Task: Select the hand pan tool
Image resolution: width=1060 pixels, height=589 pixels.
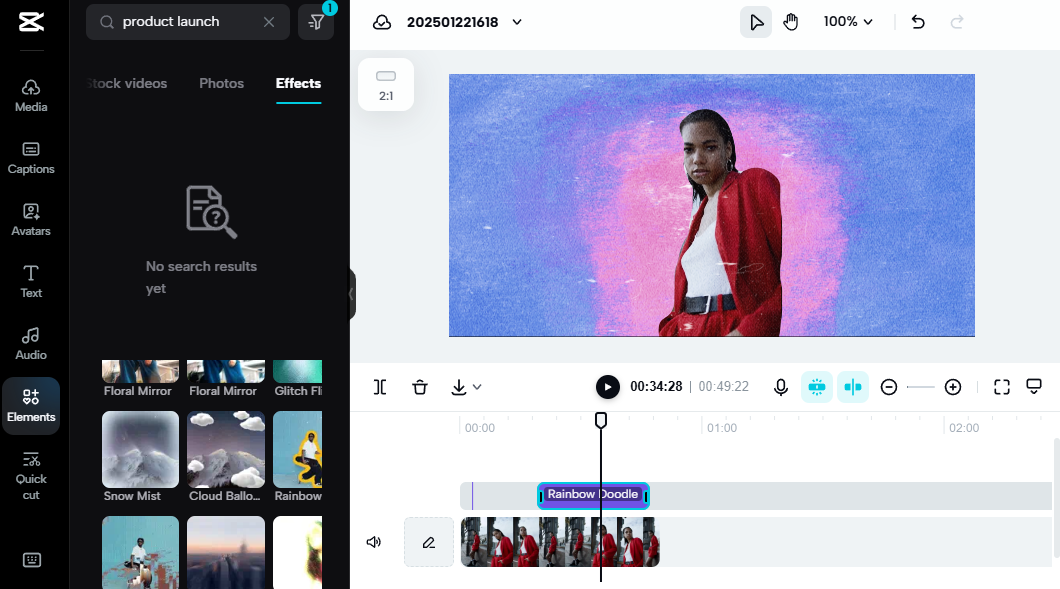Action: click(790, 22)
